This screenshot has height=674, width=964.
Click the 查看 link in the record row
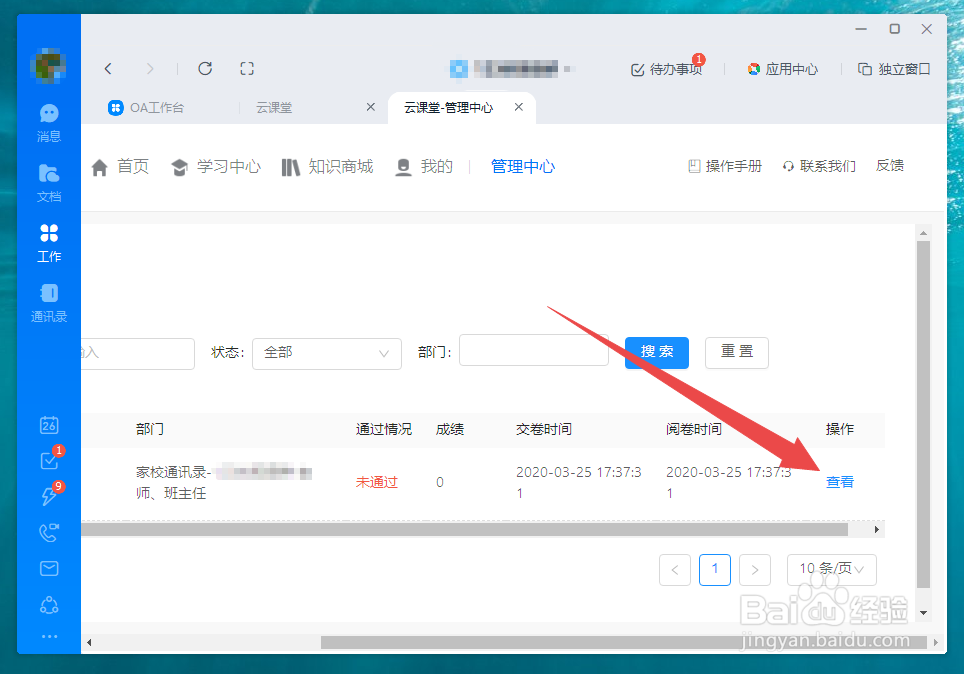pyautogui.click(x=839, y=481)
